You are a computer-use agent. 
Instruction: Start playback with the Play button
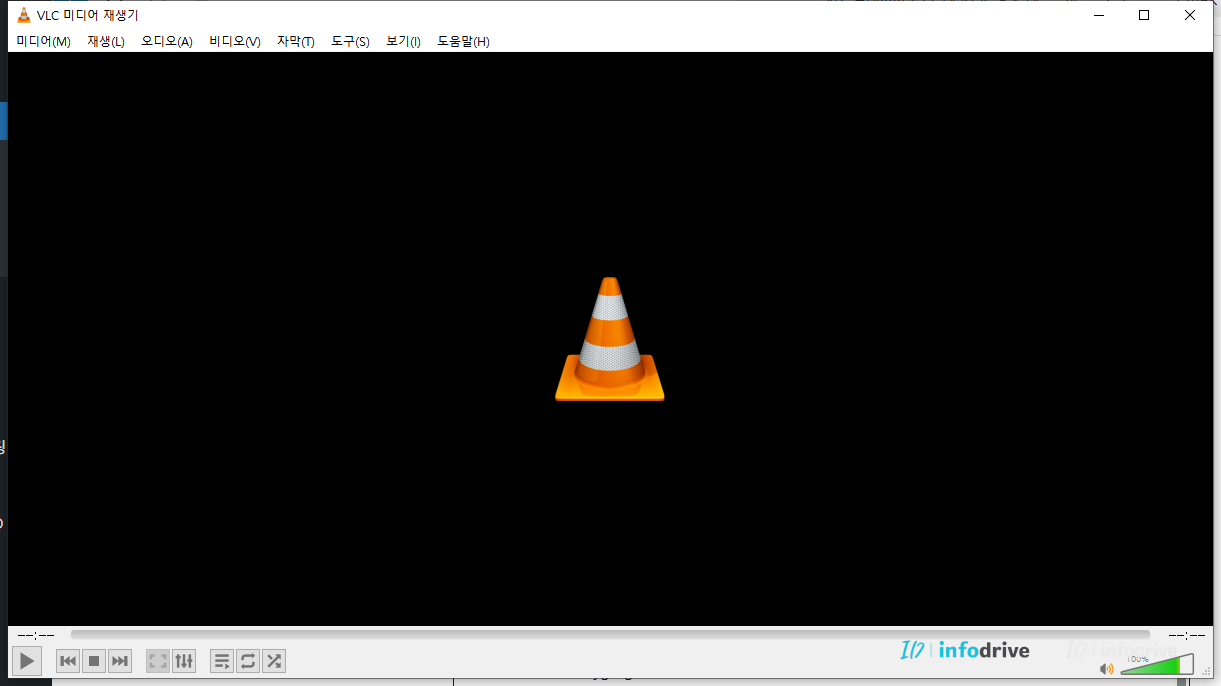click(27, 661)
